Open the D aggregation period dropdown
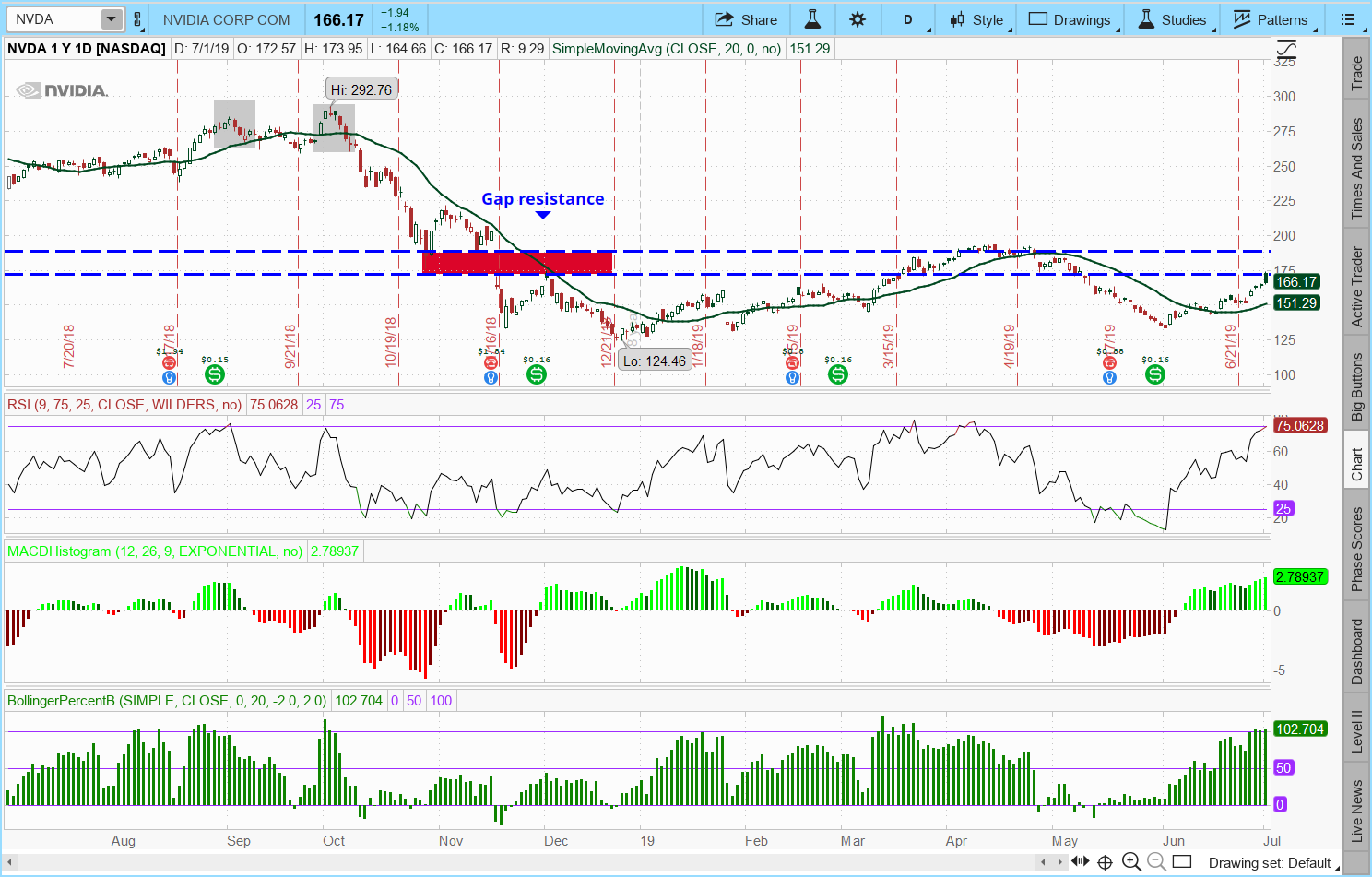The image size is (1372, 877). (908, 19)
